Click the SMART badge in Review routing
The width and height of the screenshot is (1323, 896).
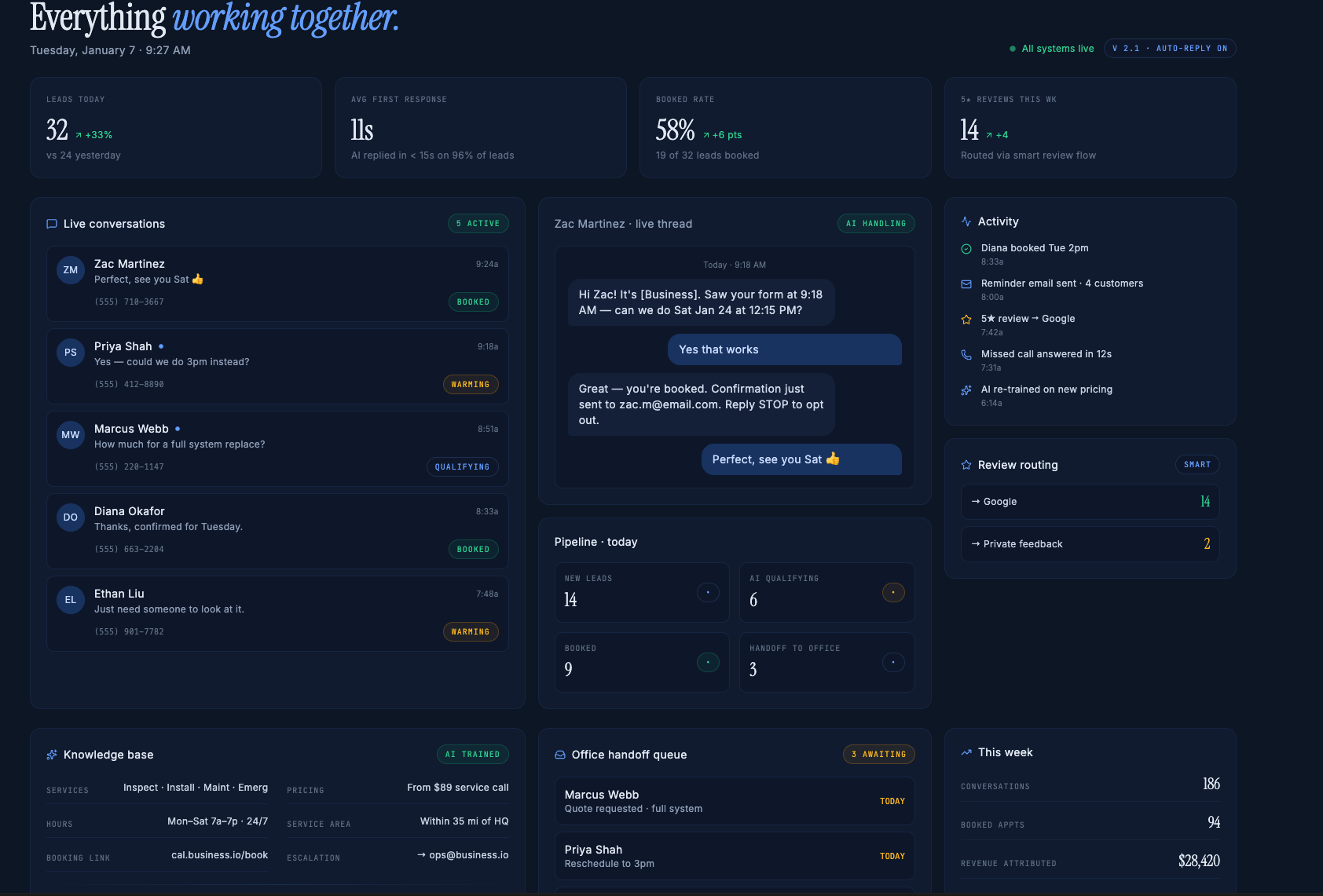pos(1197,465)
